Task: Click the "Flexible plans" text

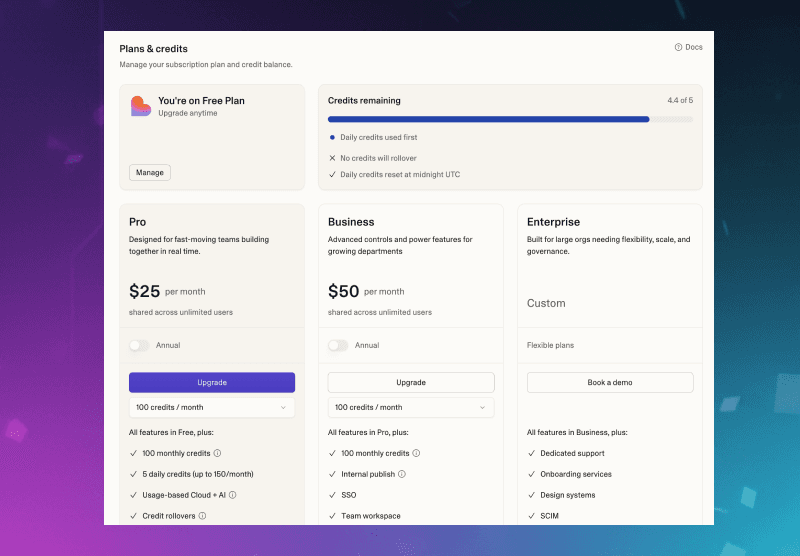Action: point(551,345)
